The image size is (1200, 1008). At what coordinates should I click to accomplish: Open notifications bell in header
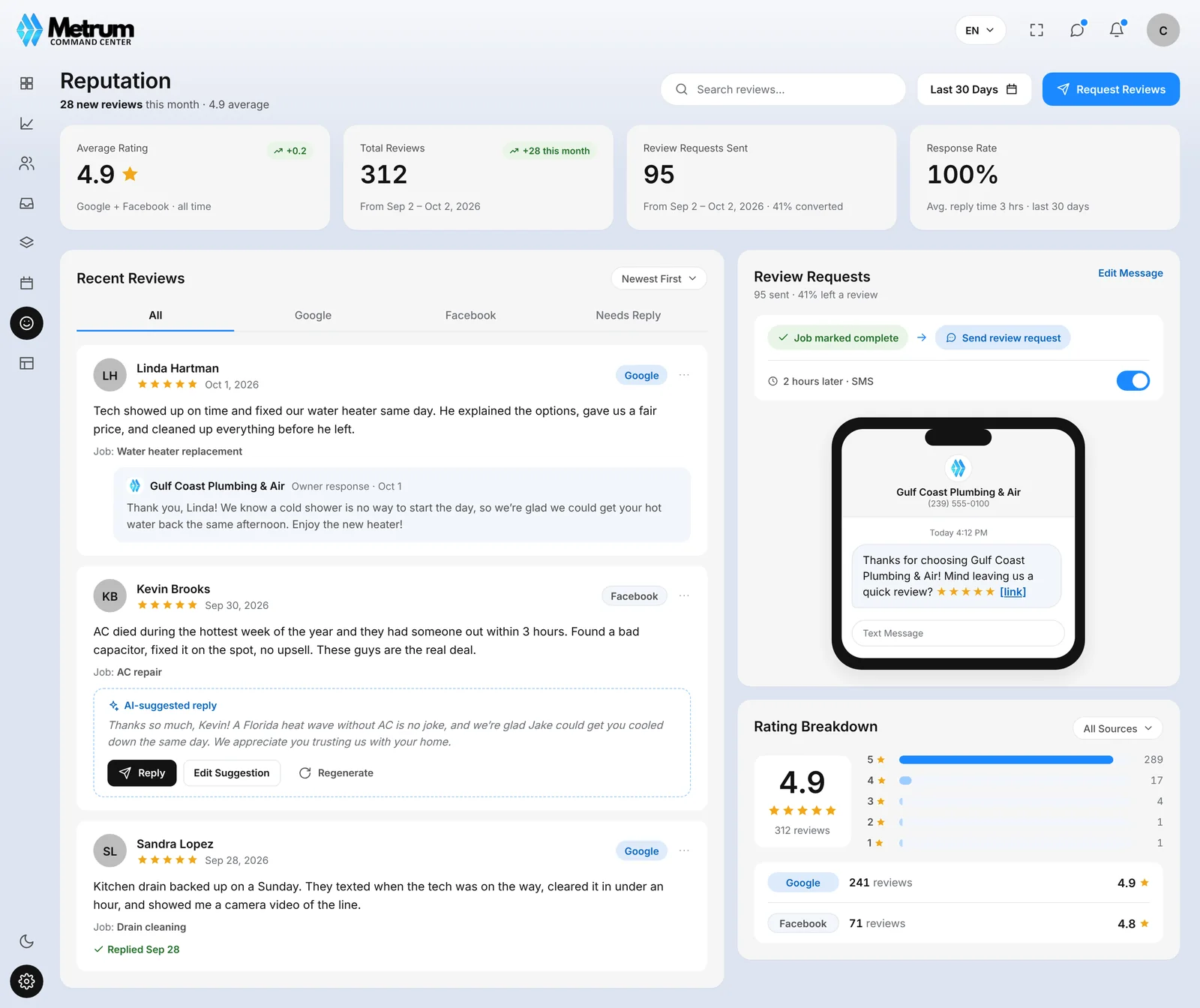[x=1117, y=30]
